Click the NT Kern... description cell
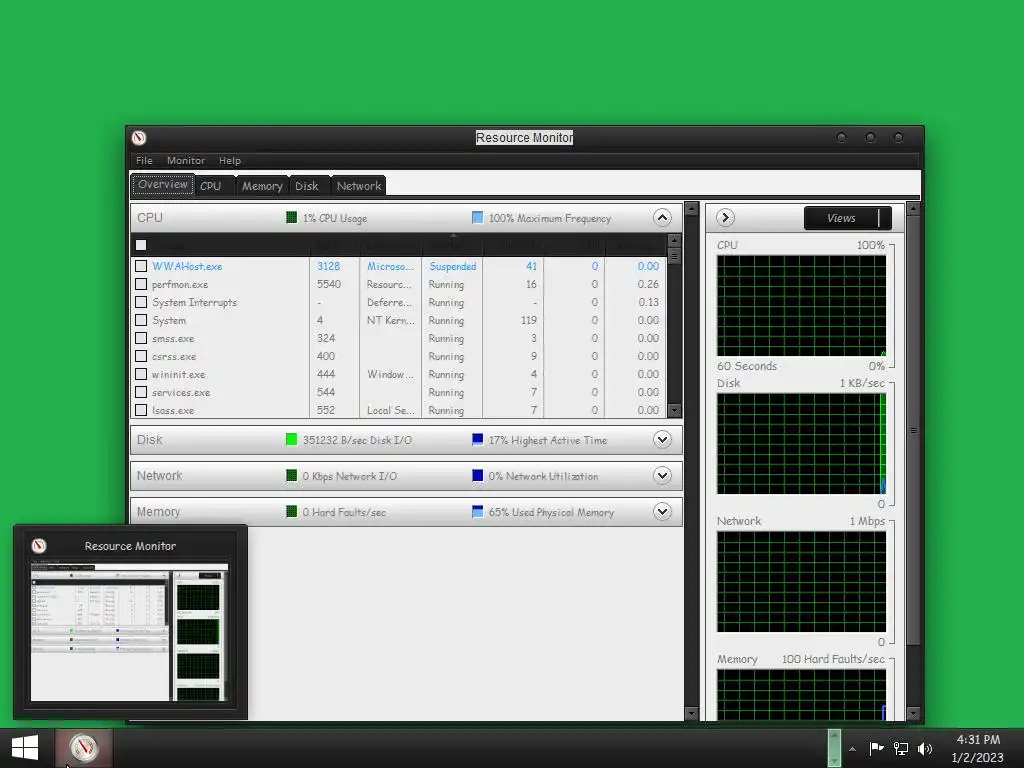 [x=391, y=320]
